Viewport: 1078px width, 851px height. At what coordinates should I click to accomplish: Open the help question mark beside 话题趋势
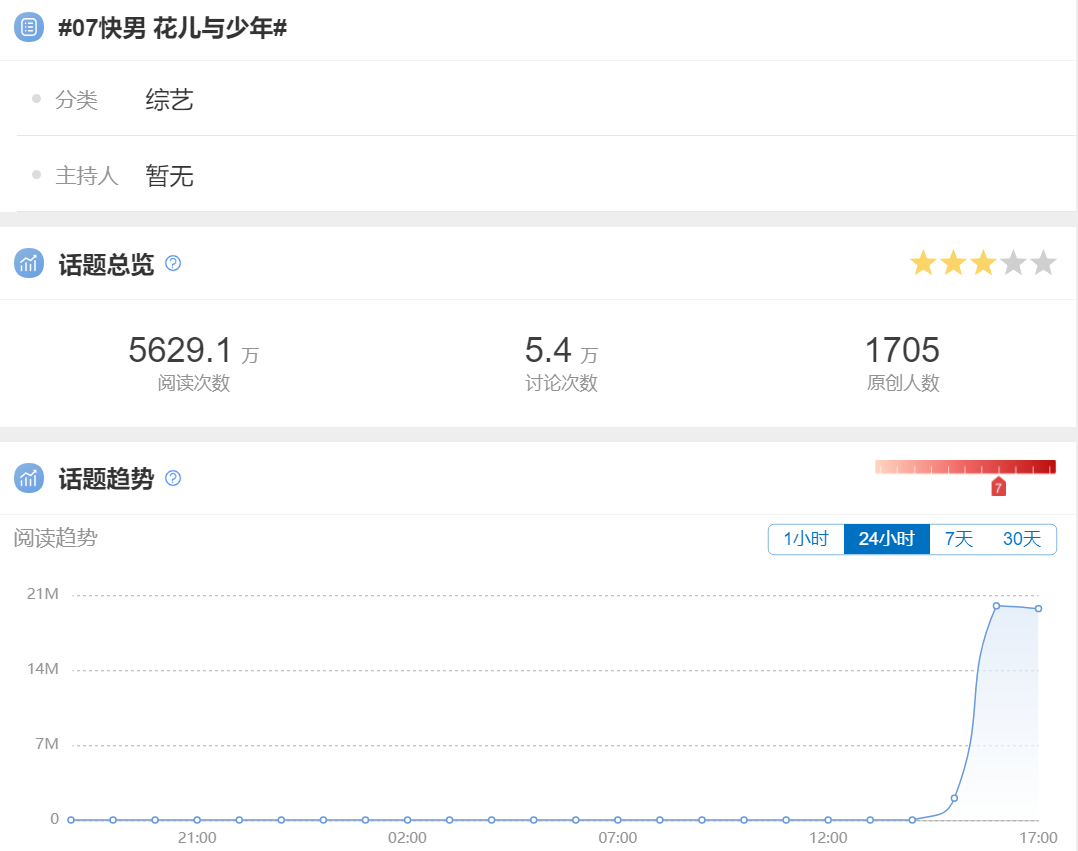click(x=173, y=478)
